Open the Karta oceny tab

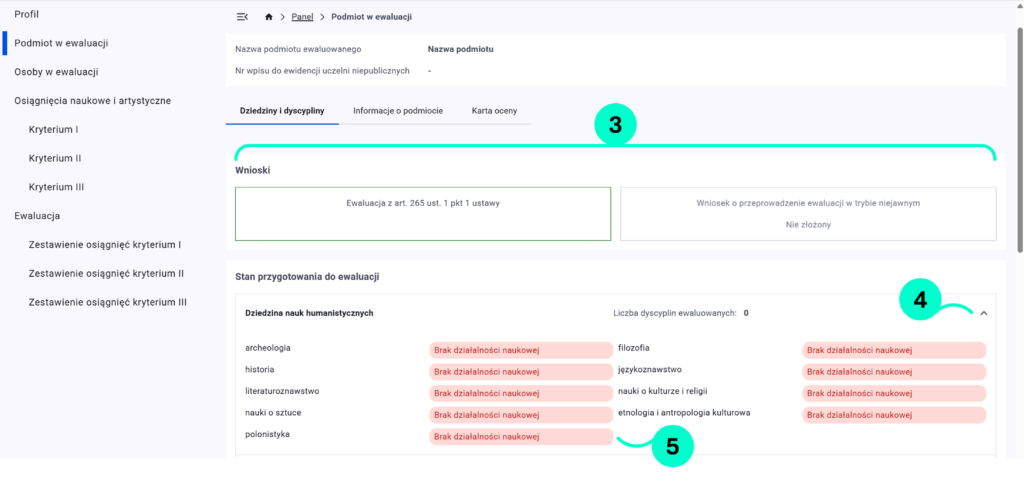coord(494,110)
